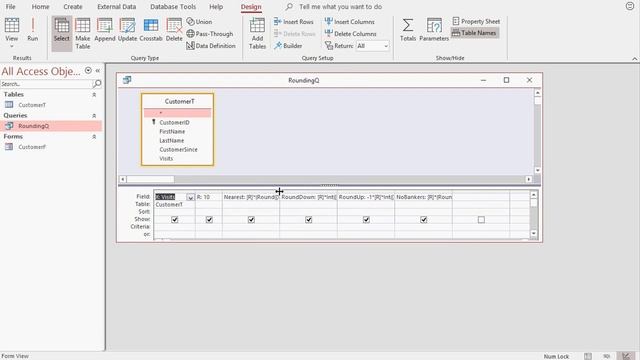This screenshot has height=360, width=640.
Task: Uncheck Show for the R: 10 column
Action: click(x=209, y=220)
